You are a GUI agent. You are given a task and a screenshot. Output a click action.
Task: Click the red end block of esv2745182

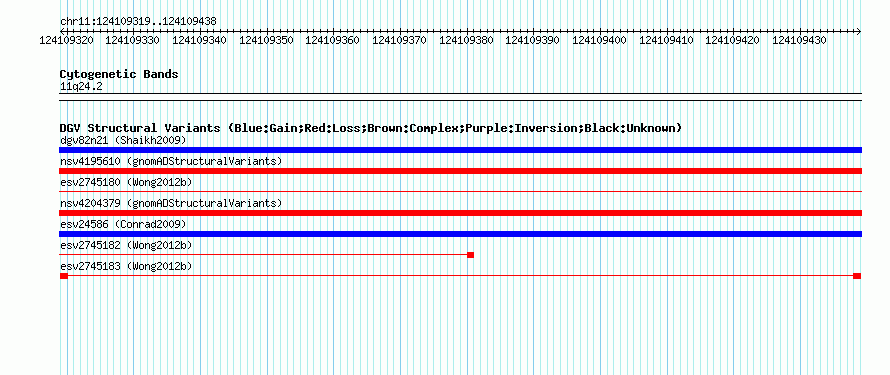(x=471, y=255)
